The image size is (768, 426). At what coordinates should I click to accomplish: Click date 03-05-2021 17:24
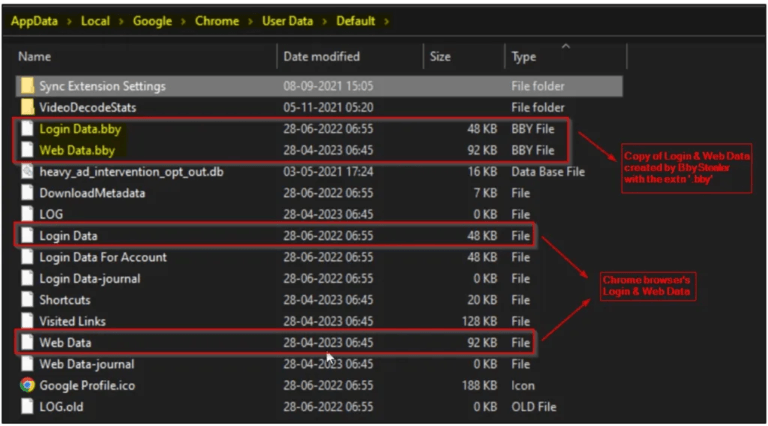tap(328, 172)
